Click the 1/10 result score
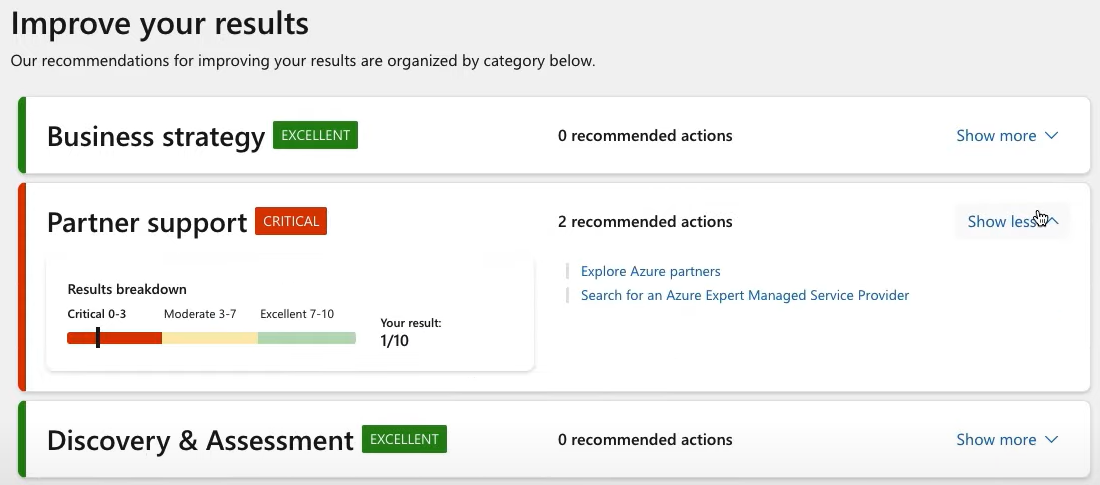The width and height of the screenshot is (1100, 485). (x=394, y=341)
